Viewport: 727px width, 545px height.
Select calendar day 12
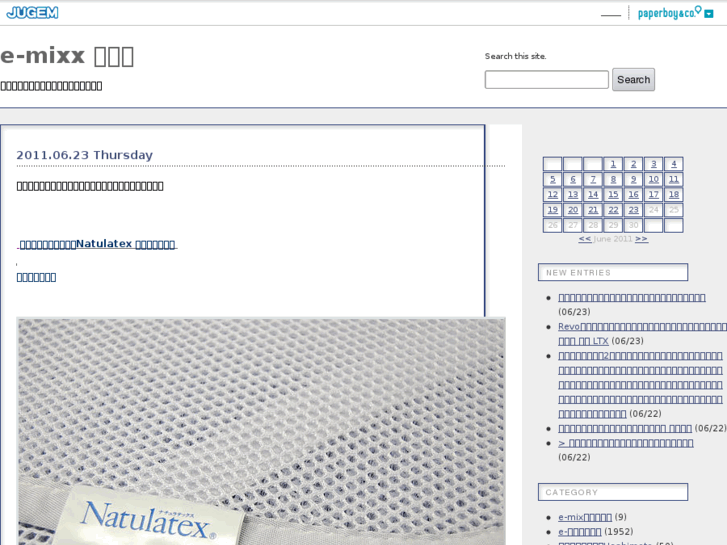pyautogui.click(x=553, y=194)
